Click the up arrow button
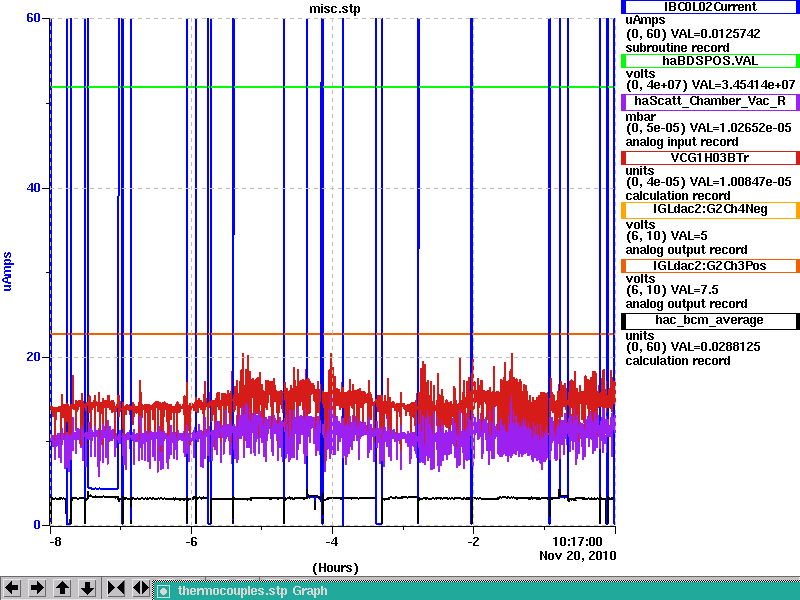The image size is (800, 600). 62,588
